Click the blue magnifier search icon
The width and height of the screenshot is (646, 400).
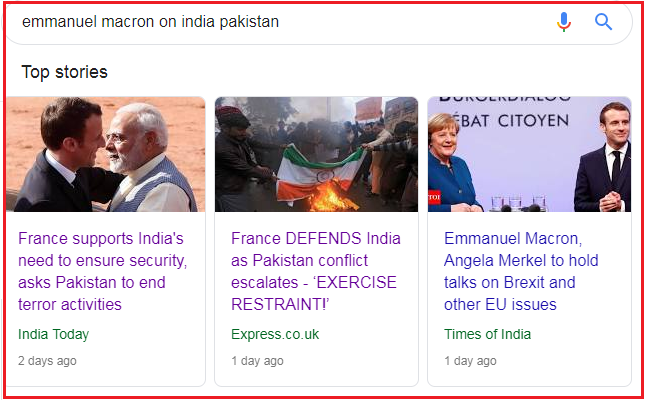603,21
